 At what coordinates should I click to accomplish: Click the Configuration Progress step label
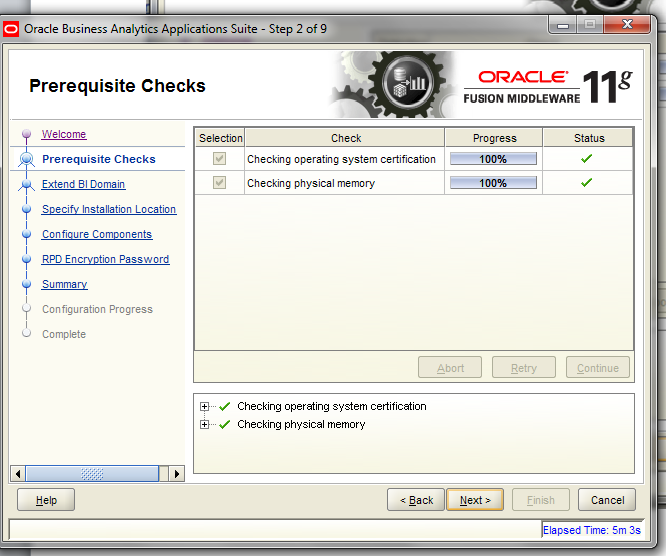click(x=97, y=309)
